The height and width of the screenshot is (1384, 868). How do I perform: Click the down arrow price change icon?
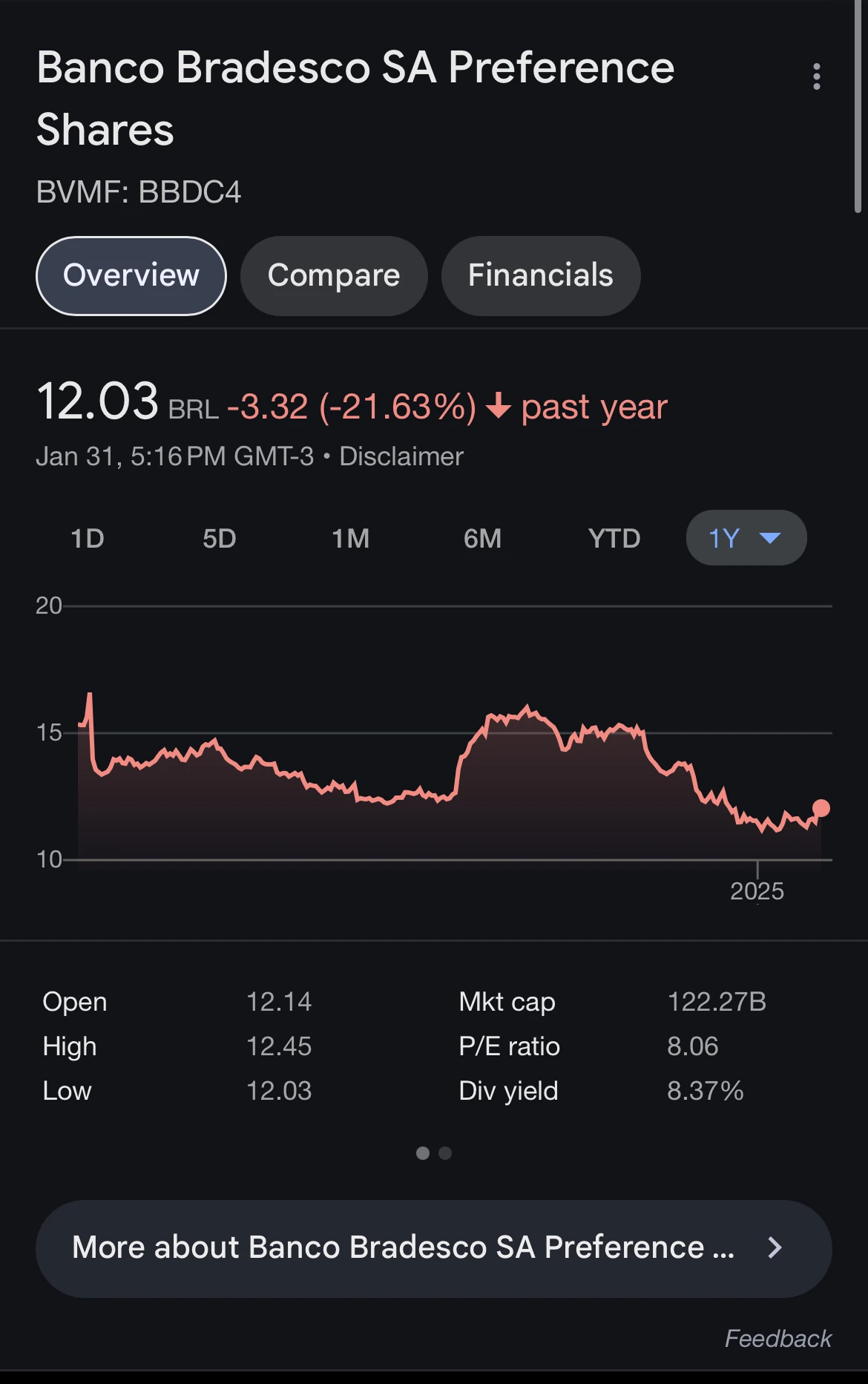coord(499,407)
